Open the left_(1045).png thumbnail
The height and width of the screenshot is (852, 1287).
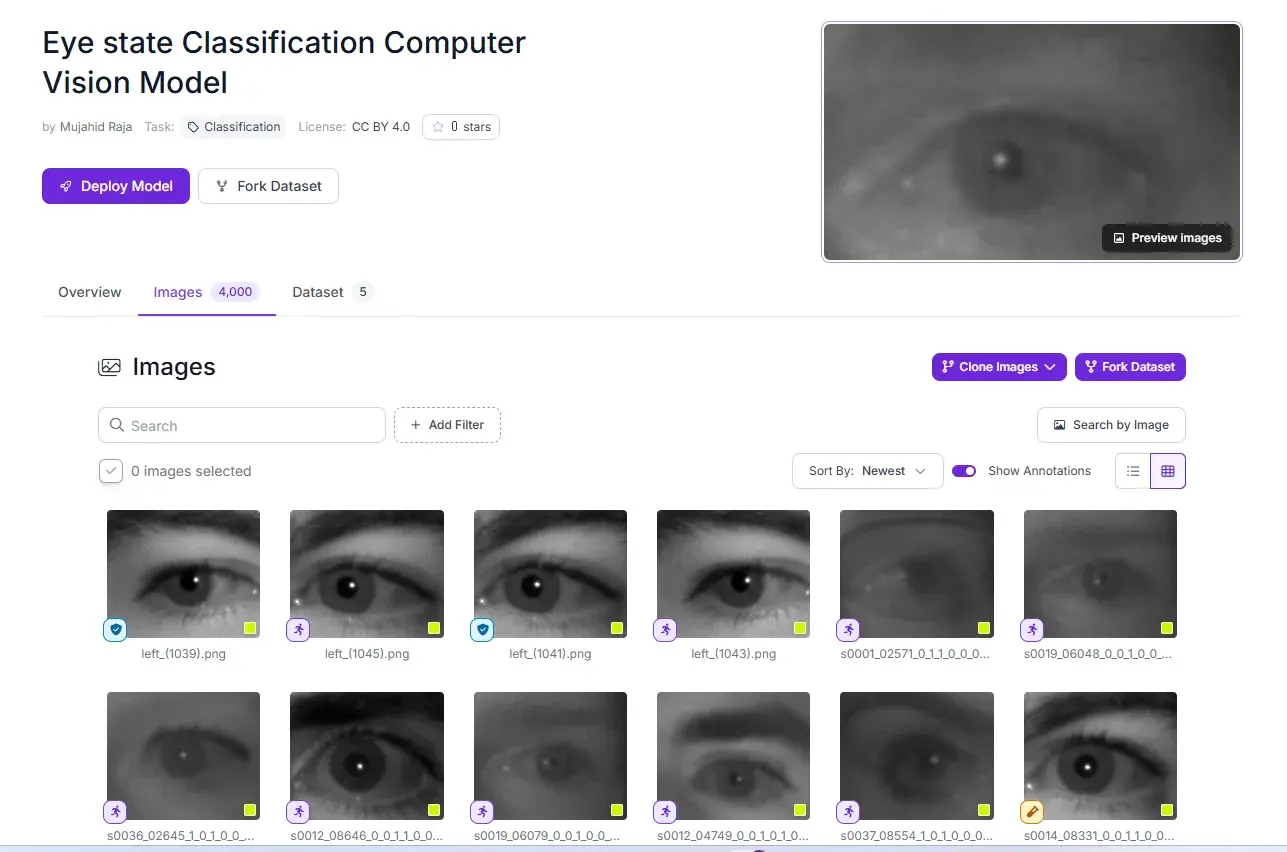click(x=367, y=574)
